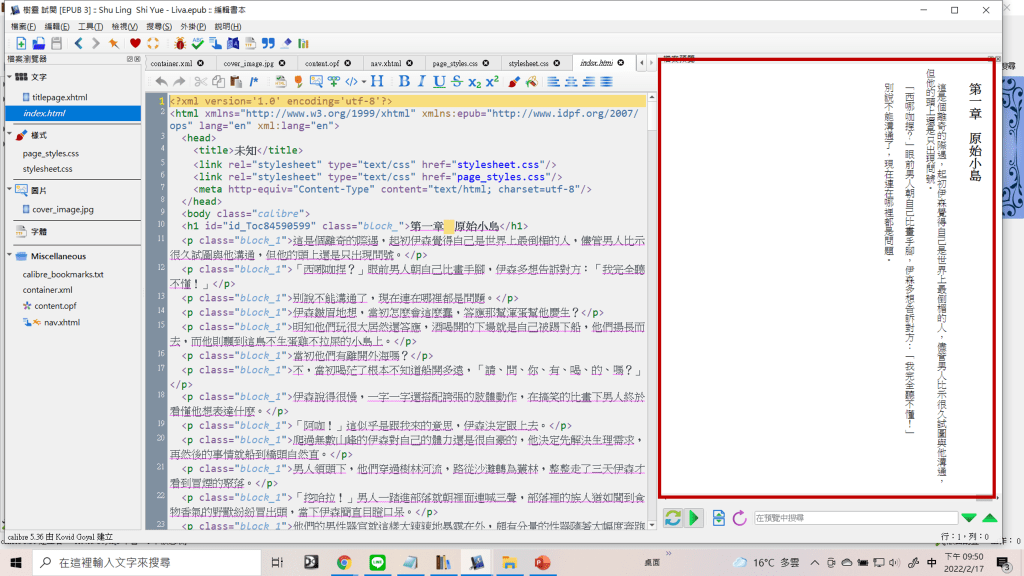
Task: Select titlepage.xhtml in the file browser
Action: (x=60, y=97)
